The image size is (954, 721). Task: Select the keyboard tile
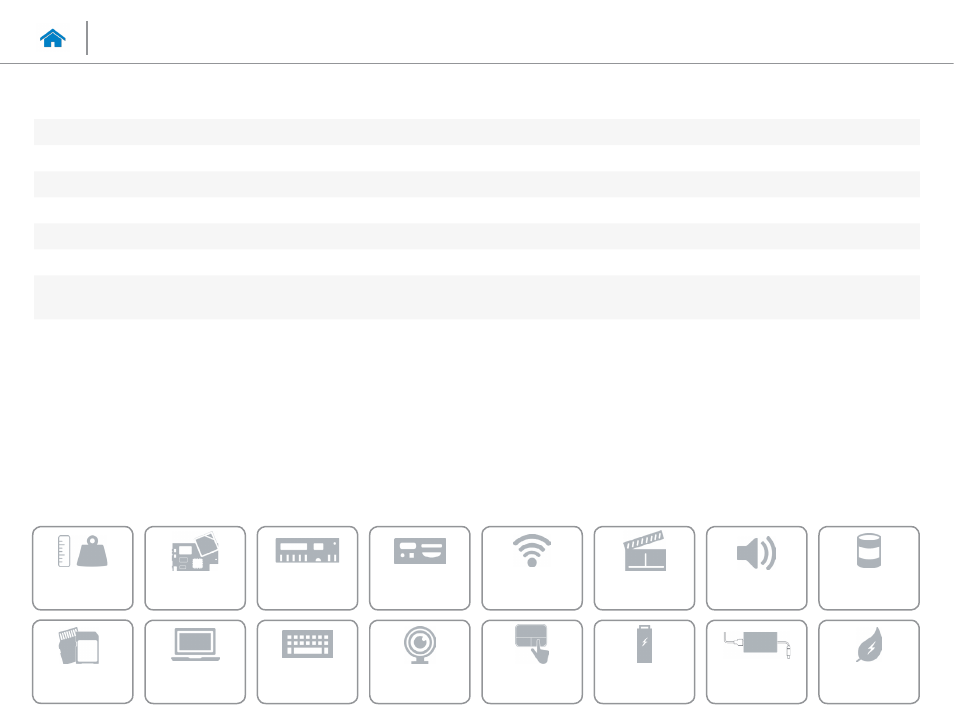point(307,661)
